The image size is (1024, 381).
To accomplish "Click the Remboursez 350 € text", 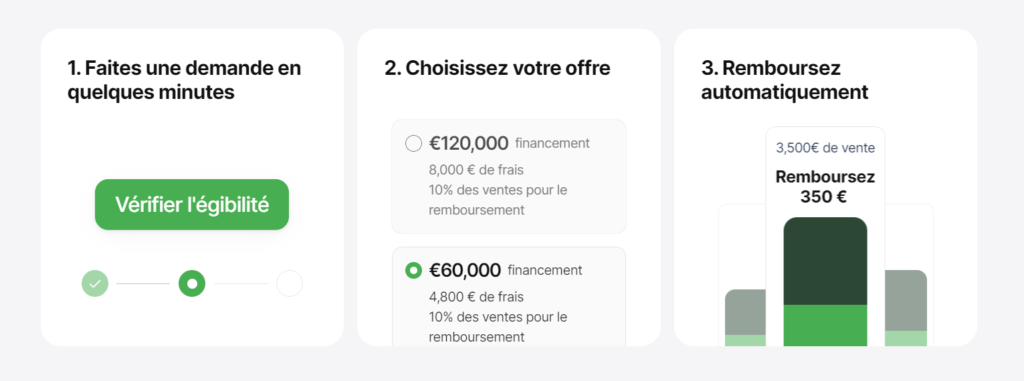I will [825, 186].
